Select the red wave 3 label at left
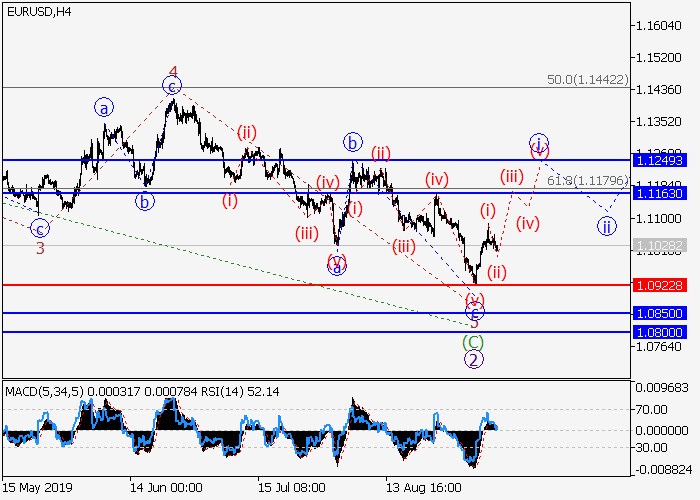 [x=40, y=248]
